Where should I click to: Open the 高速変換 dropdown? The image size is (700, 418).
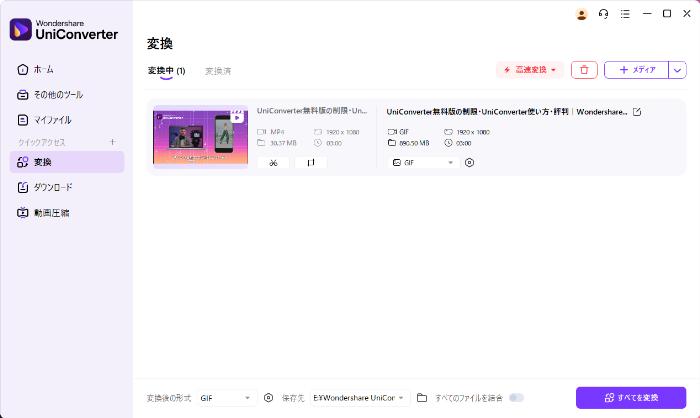pyautogui.click(x=530, y=70)
